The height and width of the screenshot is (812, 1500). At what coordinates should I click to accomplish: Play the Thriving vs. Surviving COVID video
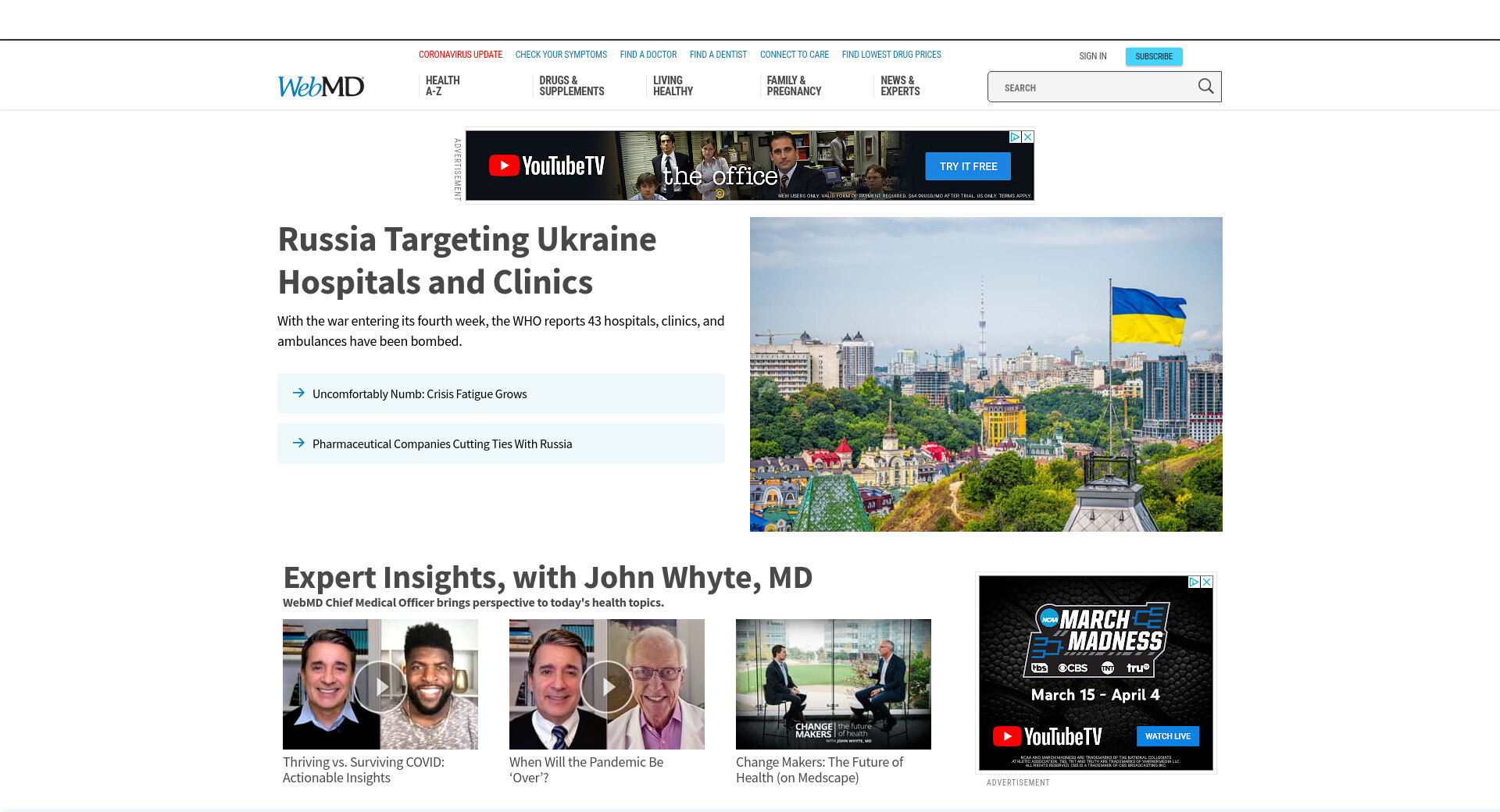tap(380, 686)
